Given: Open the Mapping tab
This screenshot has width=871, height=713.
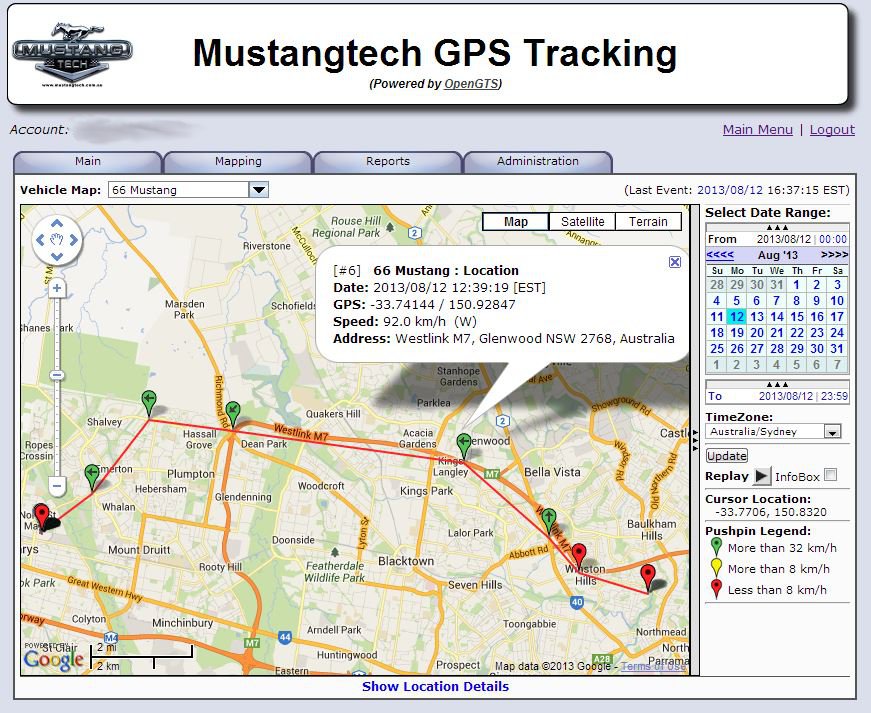Looking at the screenshot, I should click(238, 162).
